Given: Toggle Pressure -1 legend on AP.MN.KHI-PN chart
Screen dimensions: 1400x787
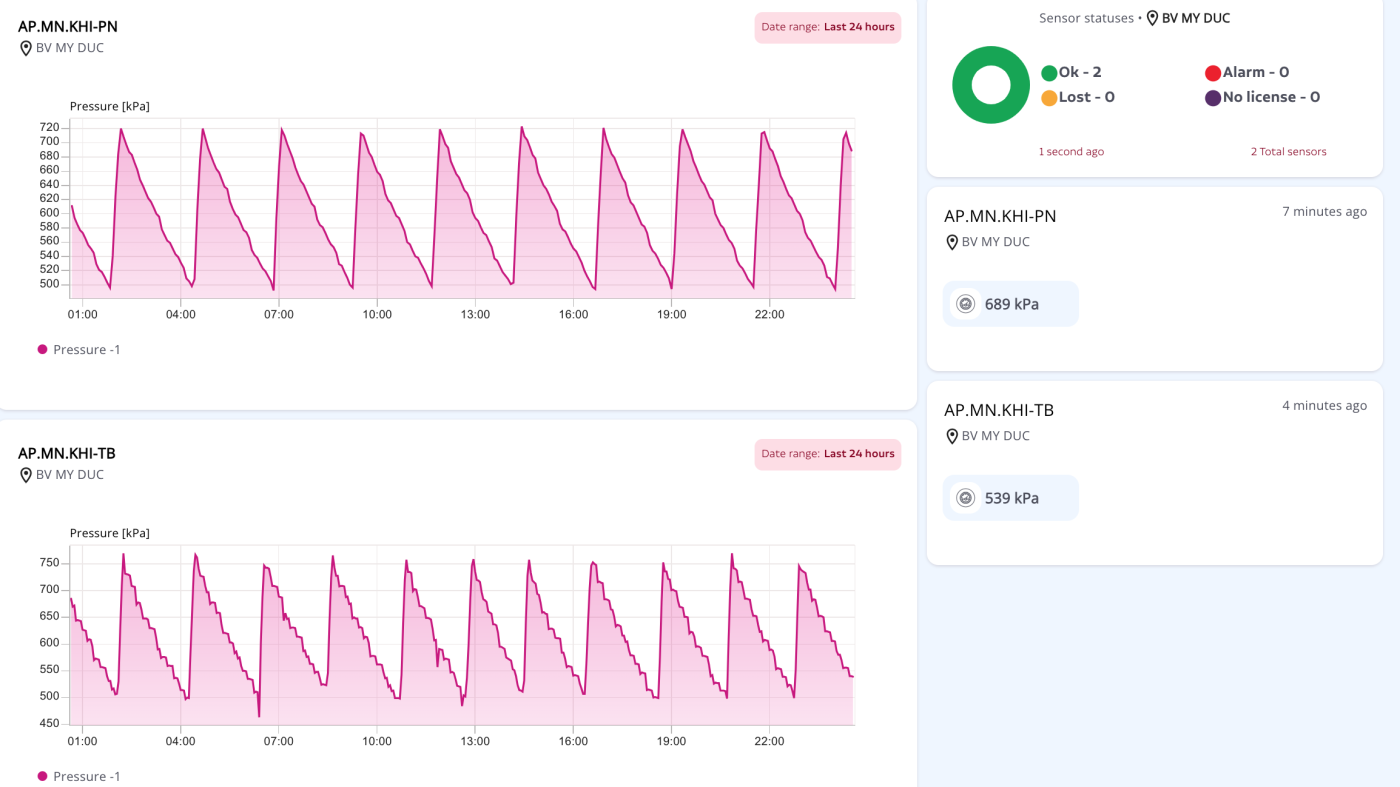Looking at the screenshot, I should pyautogui.click(x=79, y=350).
